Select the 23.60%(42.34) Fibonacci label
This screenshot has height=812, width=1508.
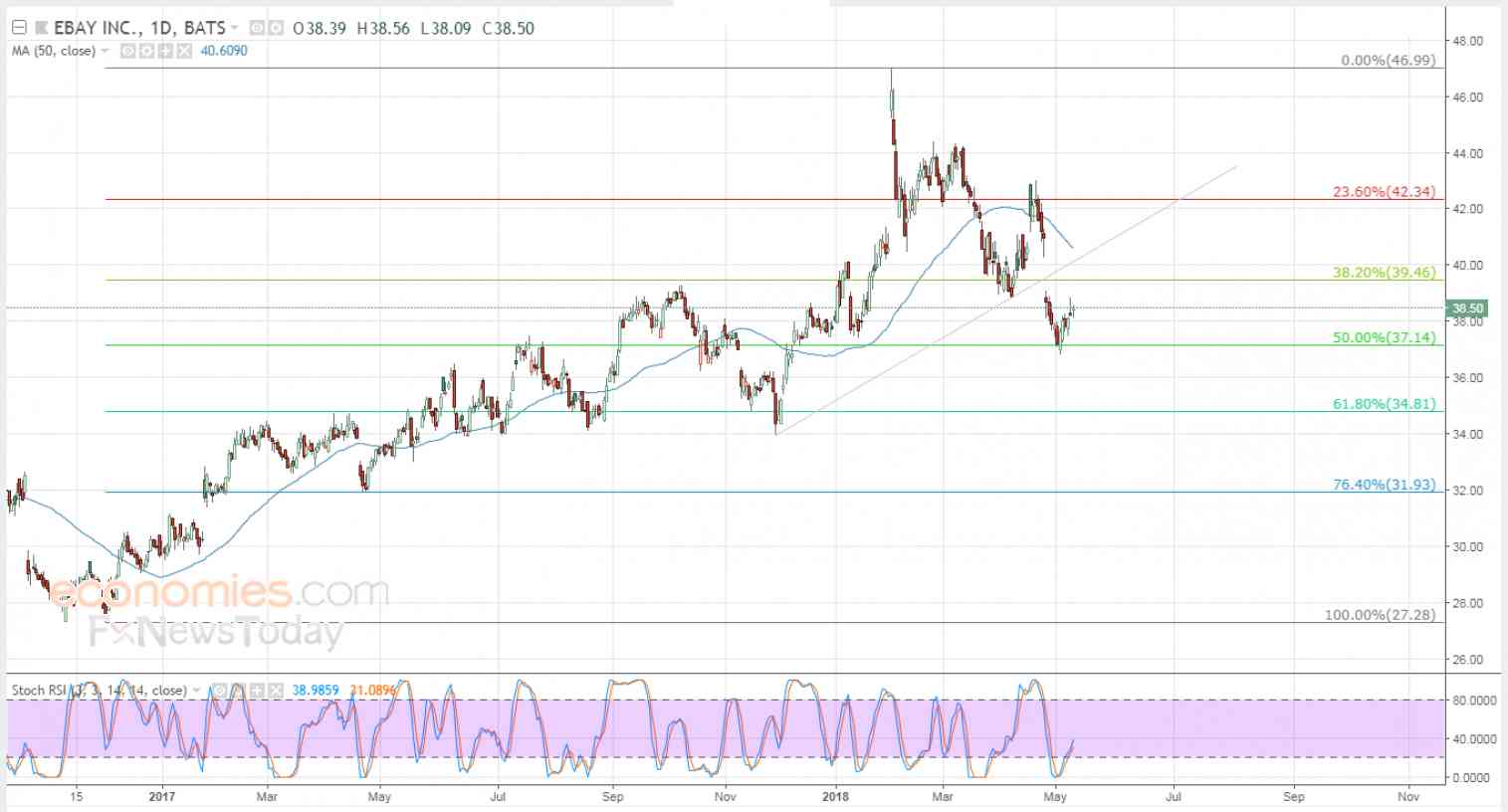[x=1384, y=192]
